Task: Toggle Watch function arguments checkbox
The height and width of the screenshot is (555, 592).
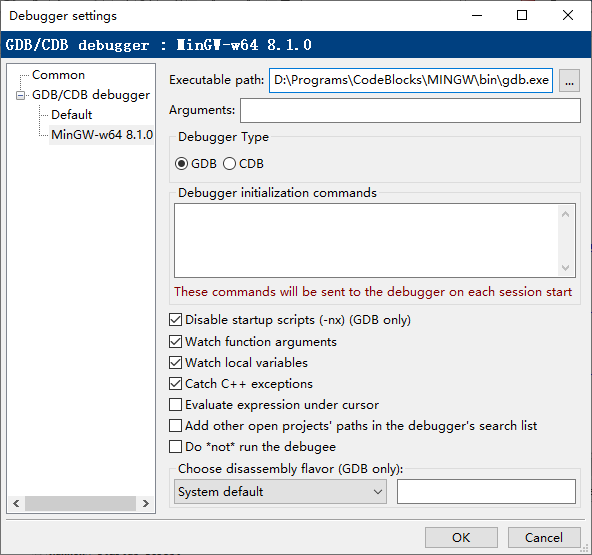Action: pos(175,342)
